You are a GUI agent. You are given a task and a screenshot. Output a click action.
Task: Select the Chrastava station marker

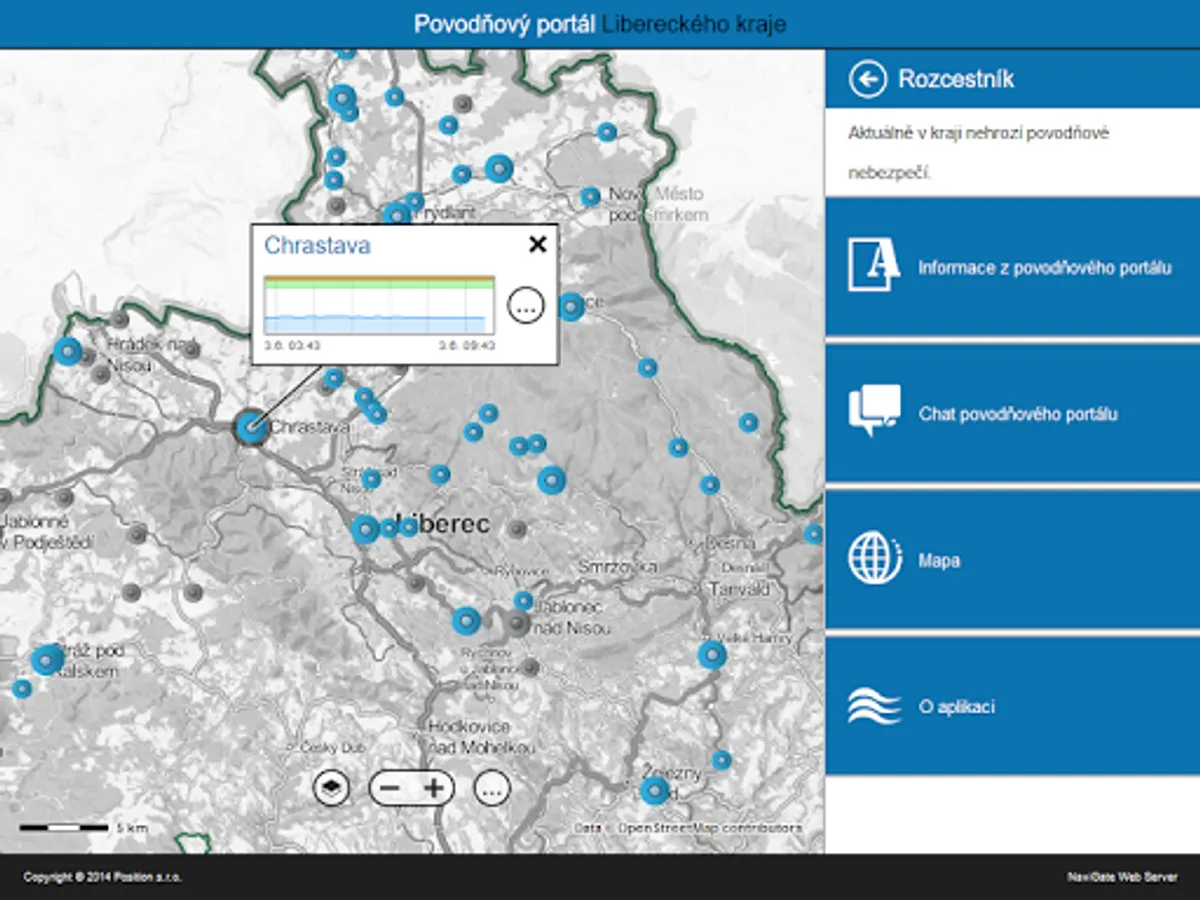click(x=251, y=427)
